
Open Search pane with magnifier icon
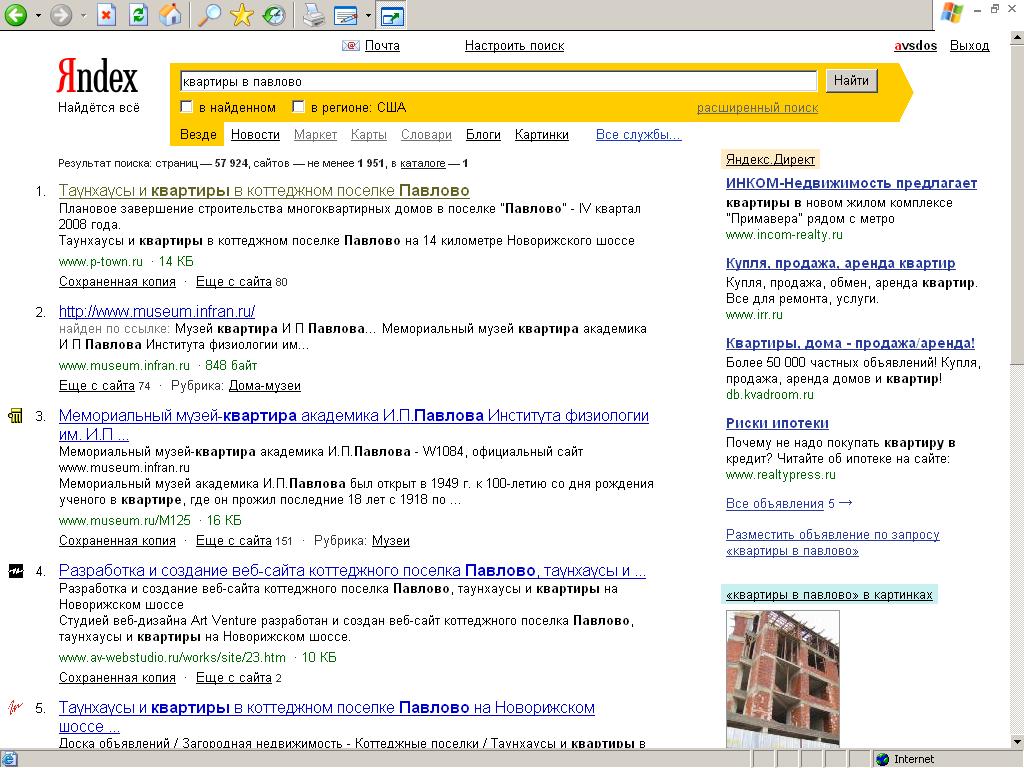pyautogui.click(x=209, y=14)
